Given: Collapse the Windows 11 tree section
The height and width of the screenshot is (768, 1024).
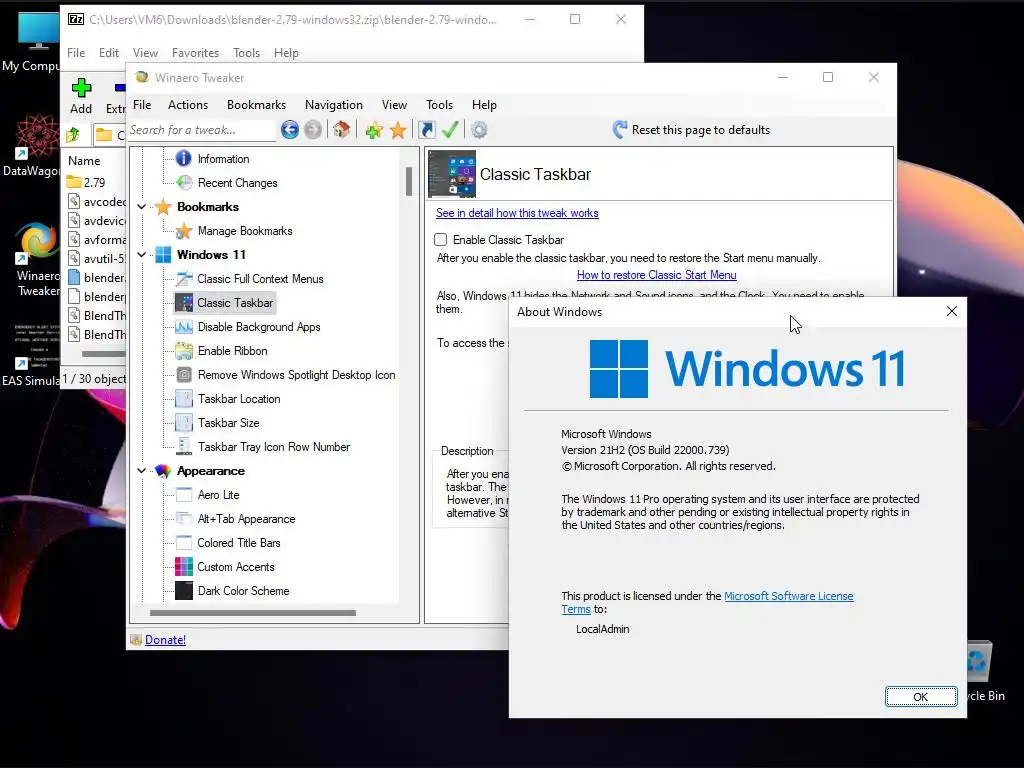Looking at the screenshot, I should pos(141,255).
